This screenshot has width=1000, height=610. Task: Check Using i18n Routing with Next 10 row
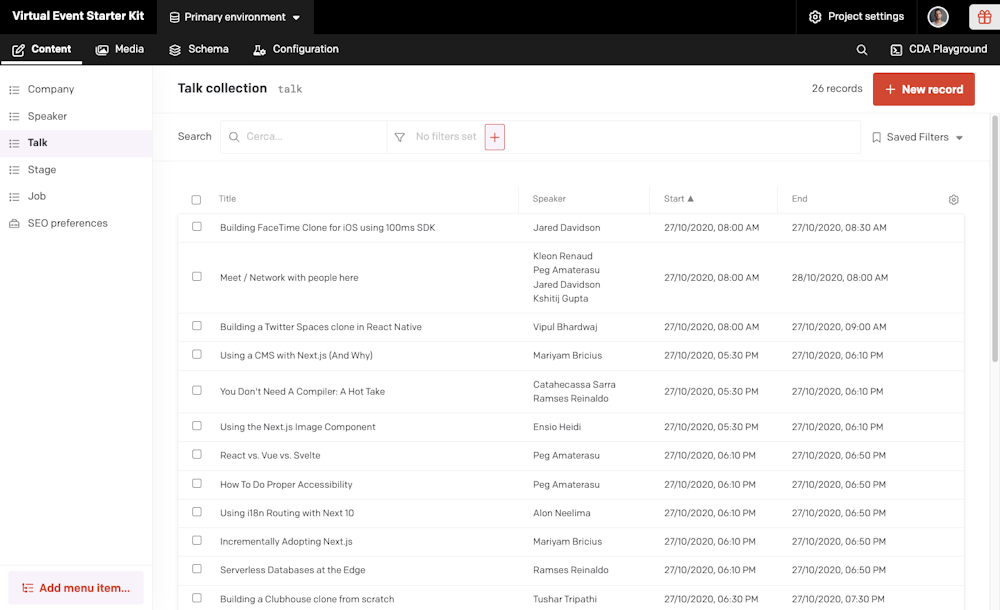point(196,512)
